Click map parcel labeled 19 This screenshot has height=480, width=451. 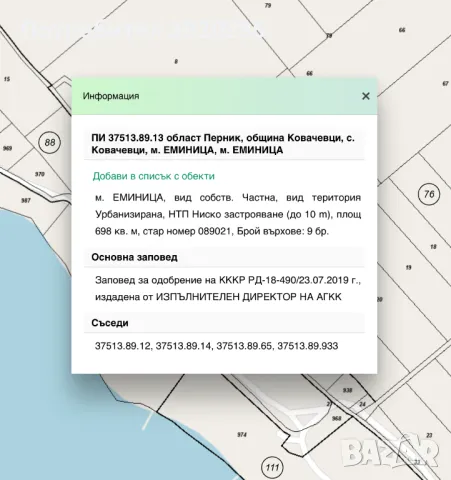click(x=408, y=267)
